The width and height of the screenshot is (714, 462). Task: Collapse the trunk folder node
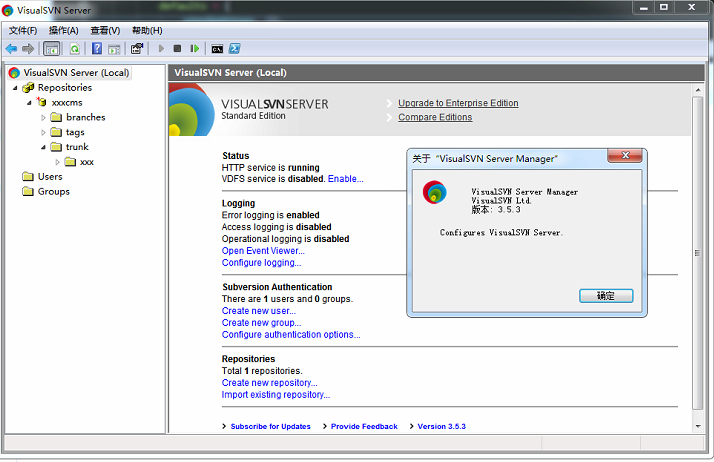[43, 147]
